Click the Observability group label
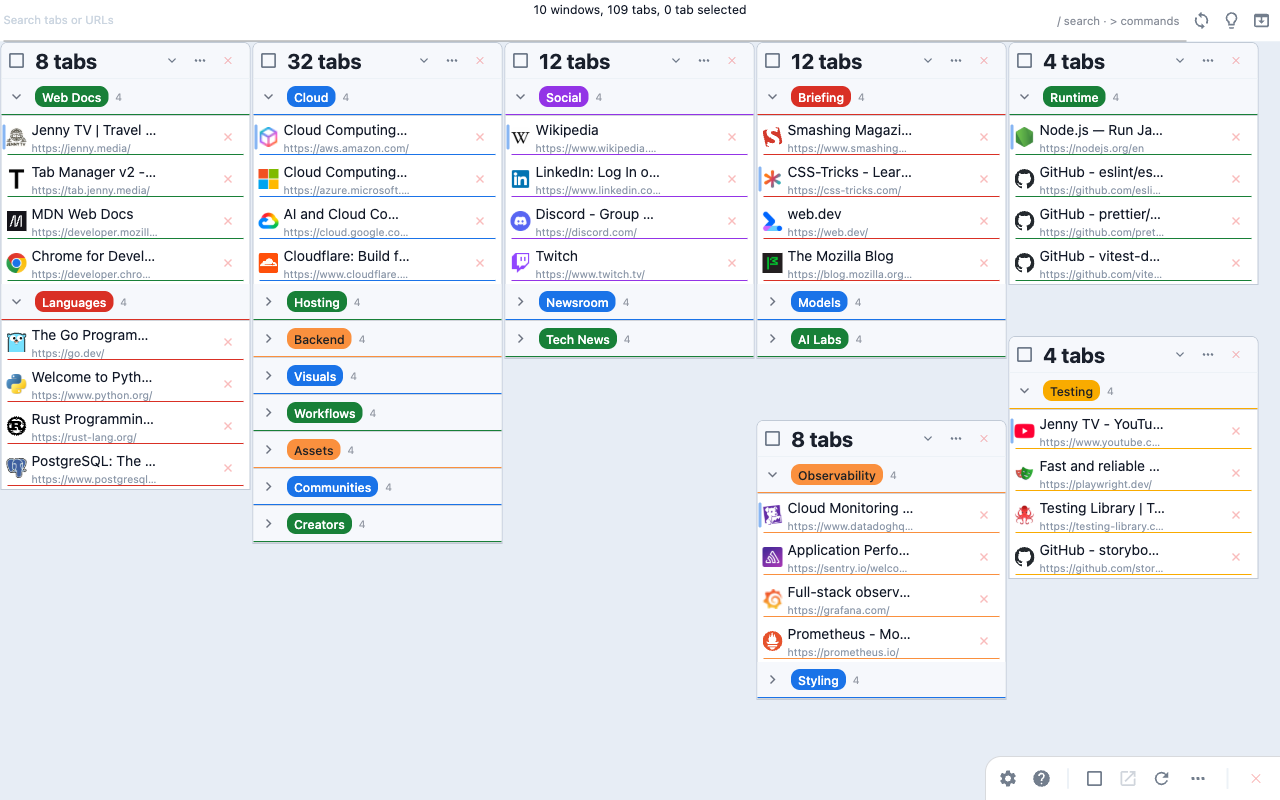Viewport: 1280px width, 800px height. tap(837, 475)
